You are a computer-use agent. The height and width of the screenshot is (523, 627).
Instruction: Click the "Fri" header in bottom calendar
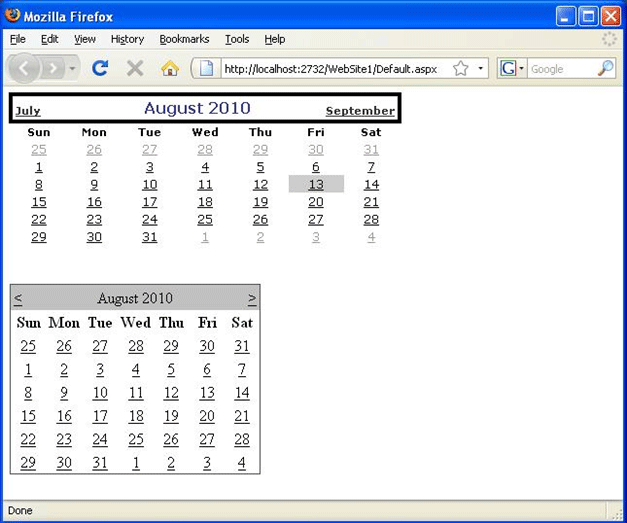click(207, 323)
